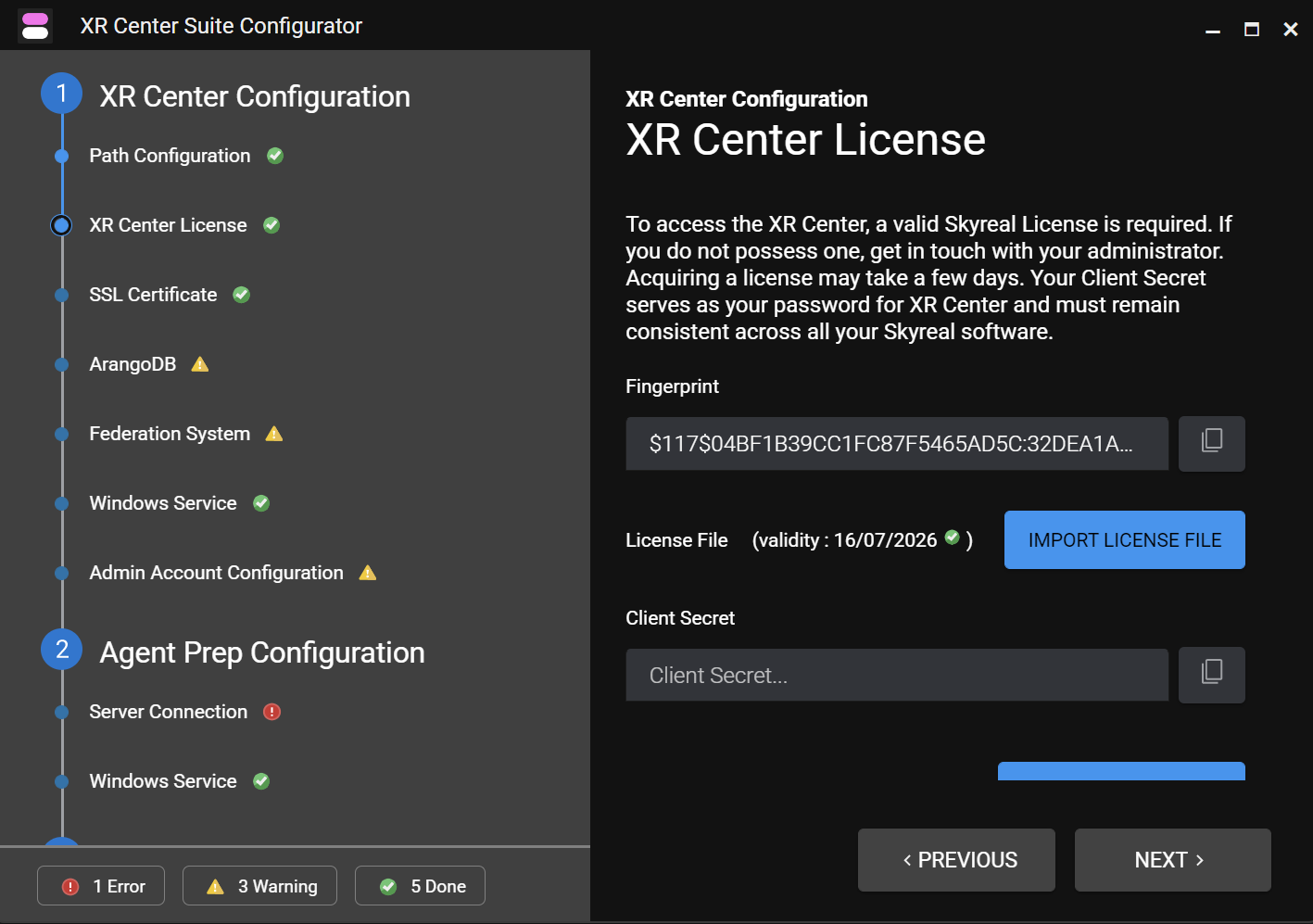Open Windows Service under XR Center Configuration
The image size is (1313, 924).
[163, 503]
